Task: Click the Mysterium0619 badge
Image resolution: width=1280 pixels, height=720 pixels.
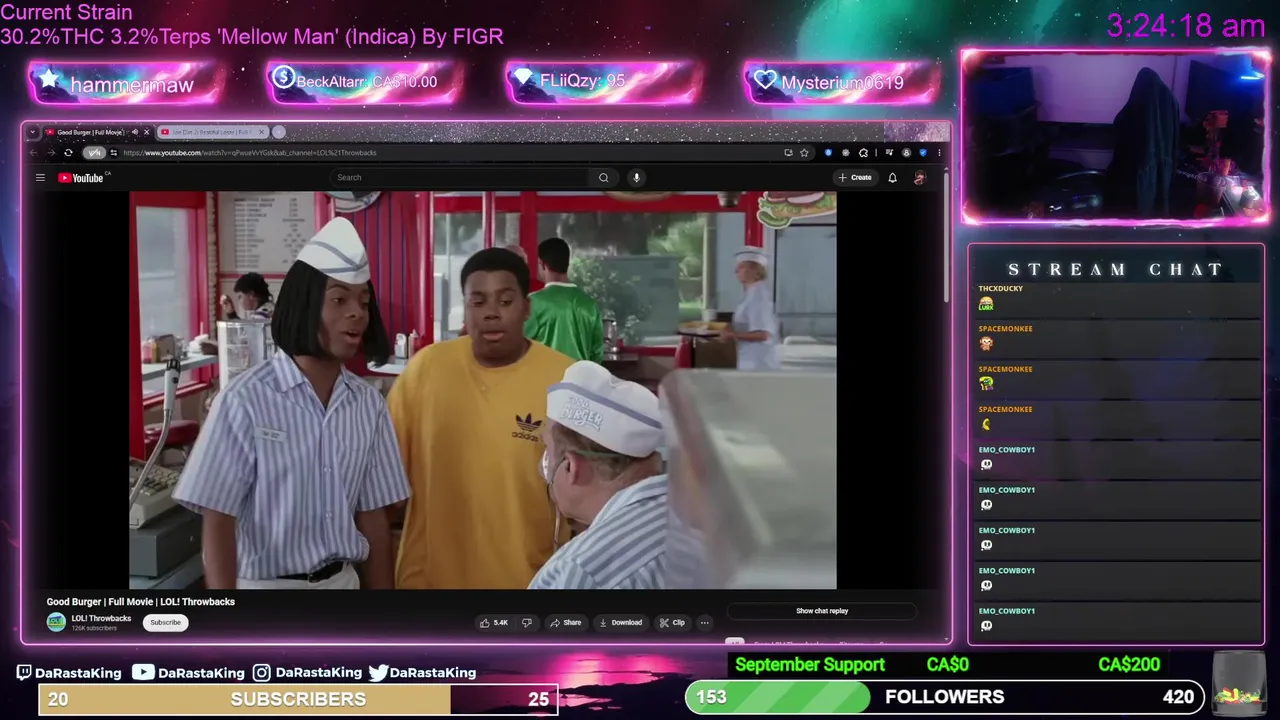Action: click(x=842, y=83)
